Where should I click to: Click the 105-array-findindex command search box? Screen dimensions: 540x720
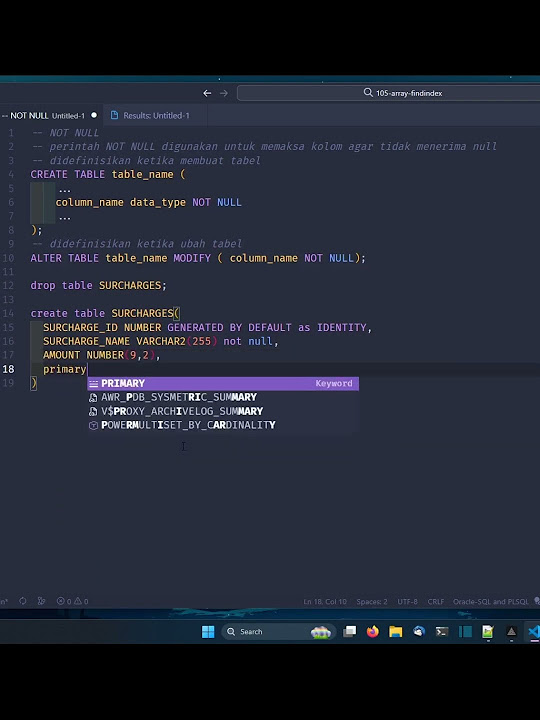coord(388,93)
